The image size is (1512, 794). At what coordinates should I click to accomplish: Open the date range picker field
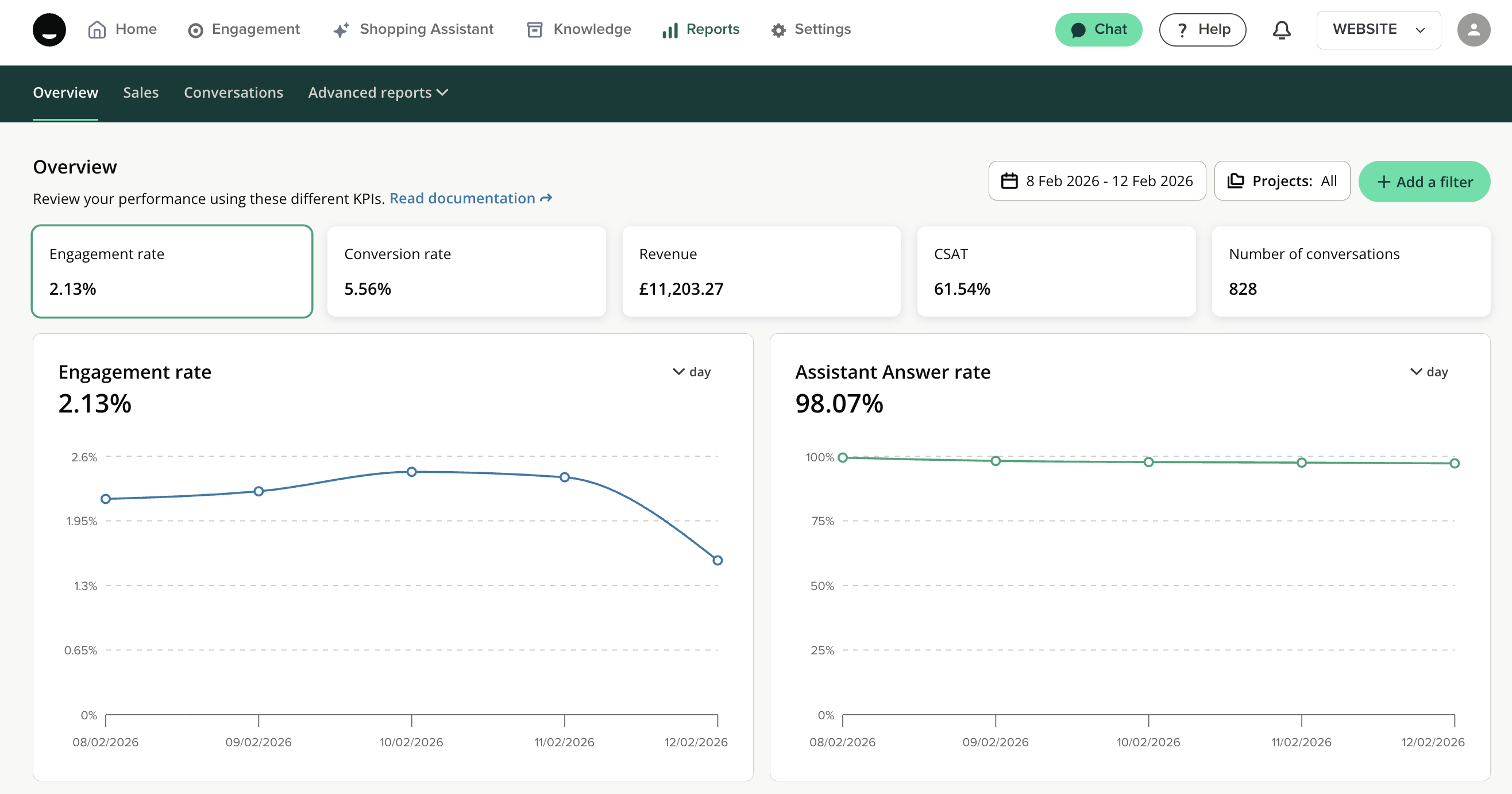[1097, 182]
